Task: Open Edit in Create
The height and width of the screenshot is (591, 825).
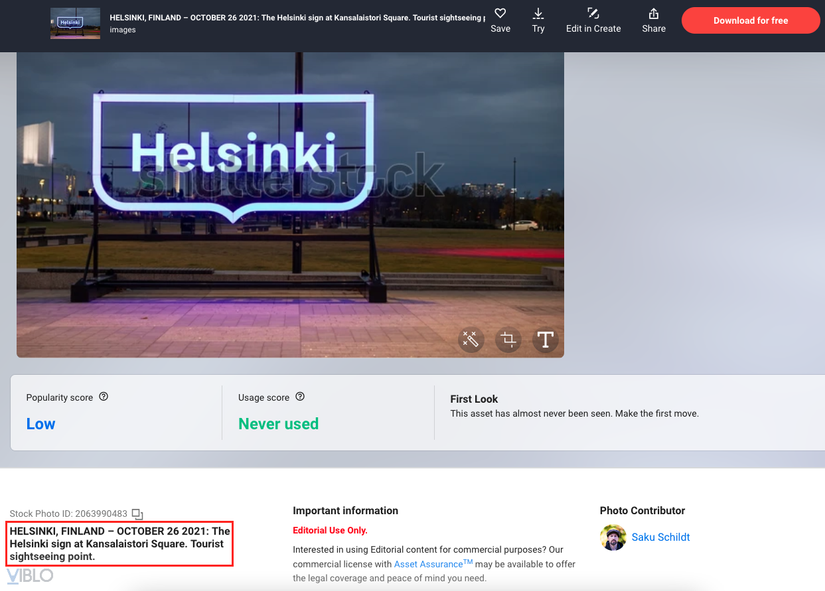Action: (593, 21)
